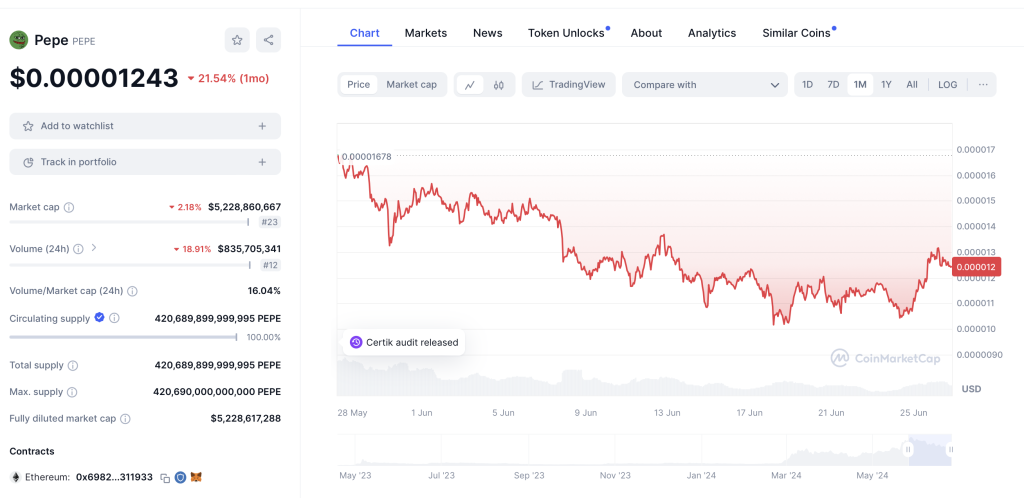Viewport: 1024px width, 498px height.
Task: Open the Chart tab
Action: click(364, 33)
